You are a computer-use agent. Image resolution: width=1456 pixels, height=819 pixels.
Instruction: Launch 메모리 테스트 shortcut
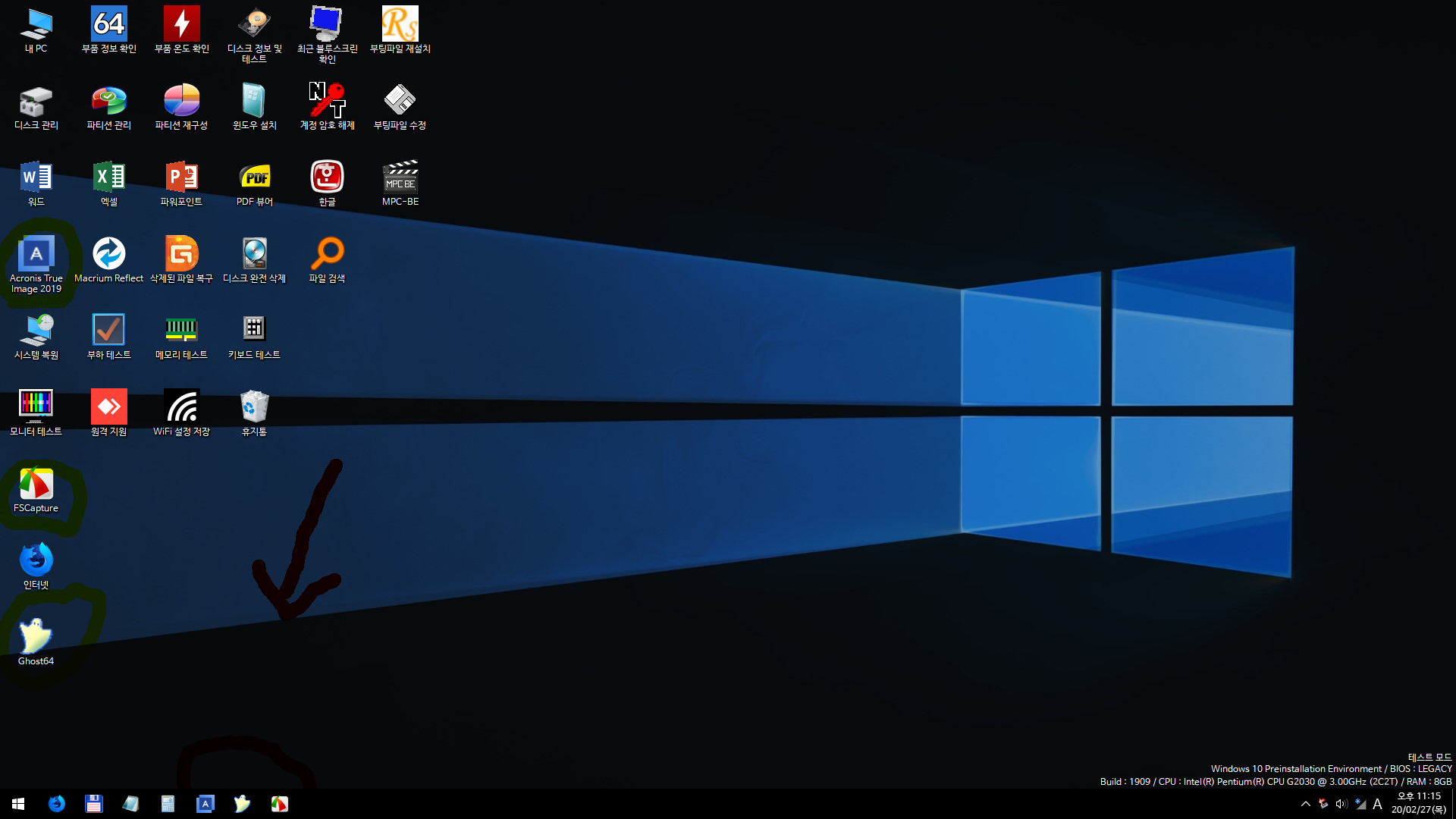click(x=181, y=337)
